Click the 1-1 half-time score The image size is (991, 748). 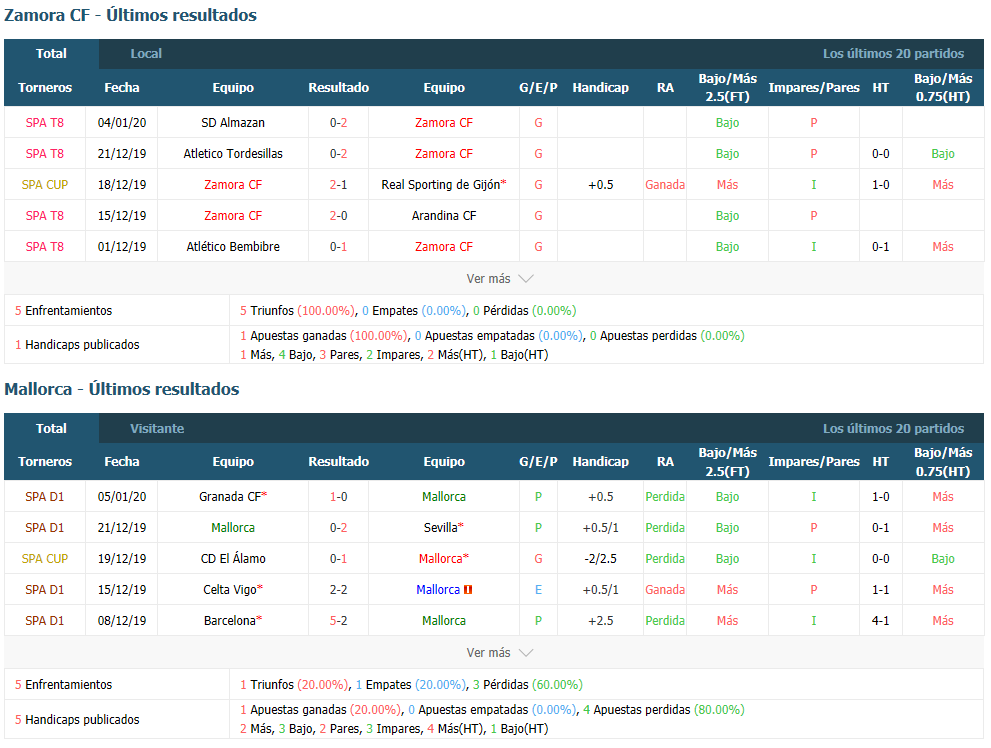(x=880, y=589)
